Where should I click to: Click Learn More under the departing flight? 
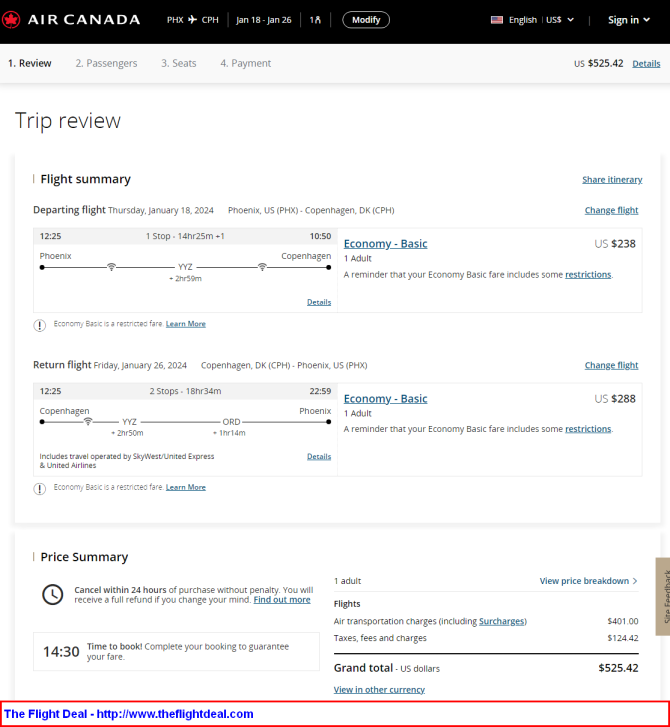[185, 324]
